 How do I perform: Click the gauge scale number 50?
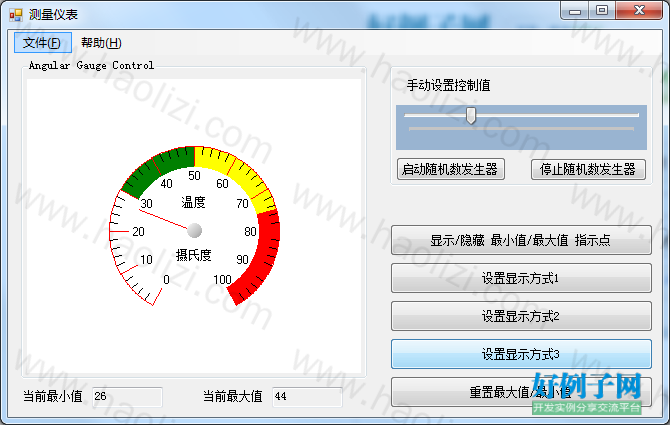click(194, 176)
